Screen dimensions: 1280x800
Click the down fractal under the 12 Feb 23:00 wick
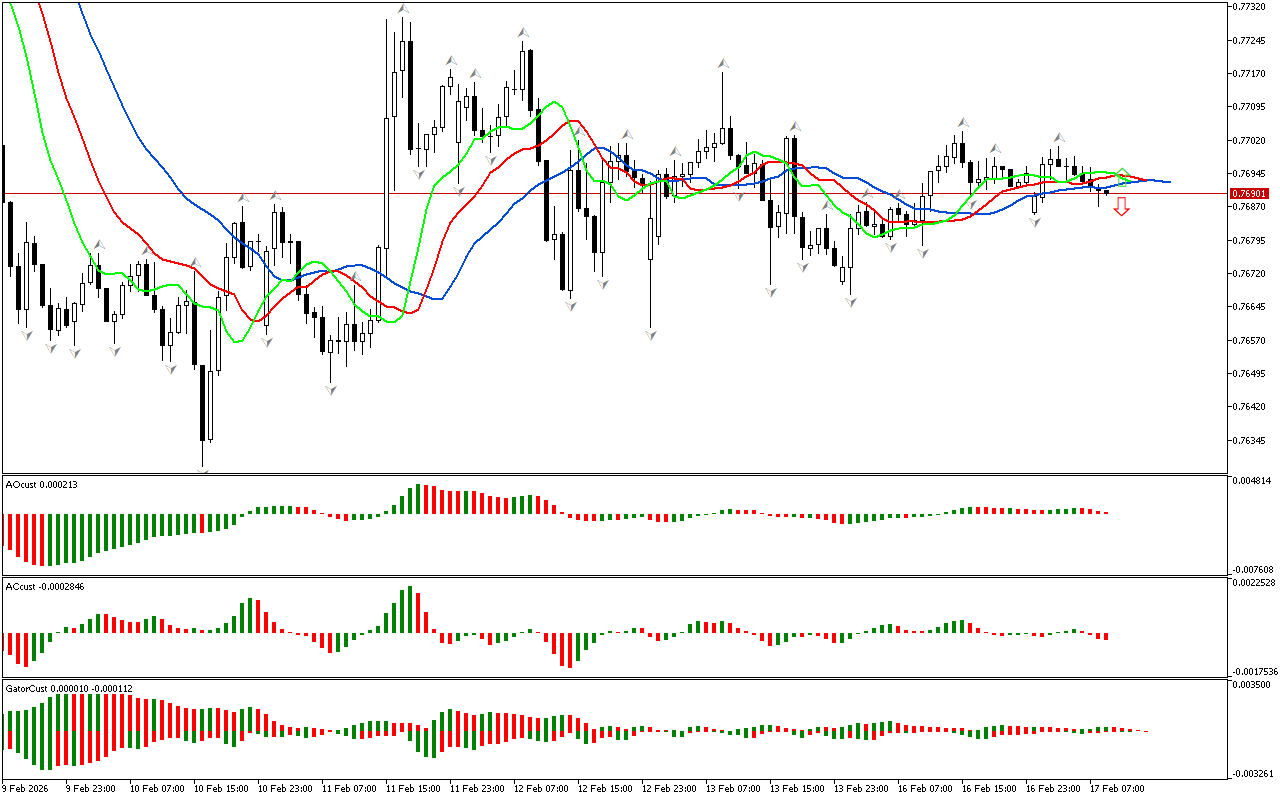(x=650, y=334)
